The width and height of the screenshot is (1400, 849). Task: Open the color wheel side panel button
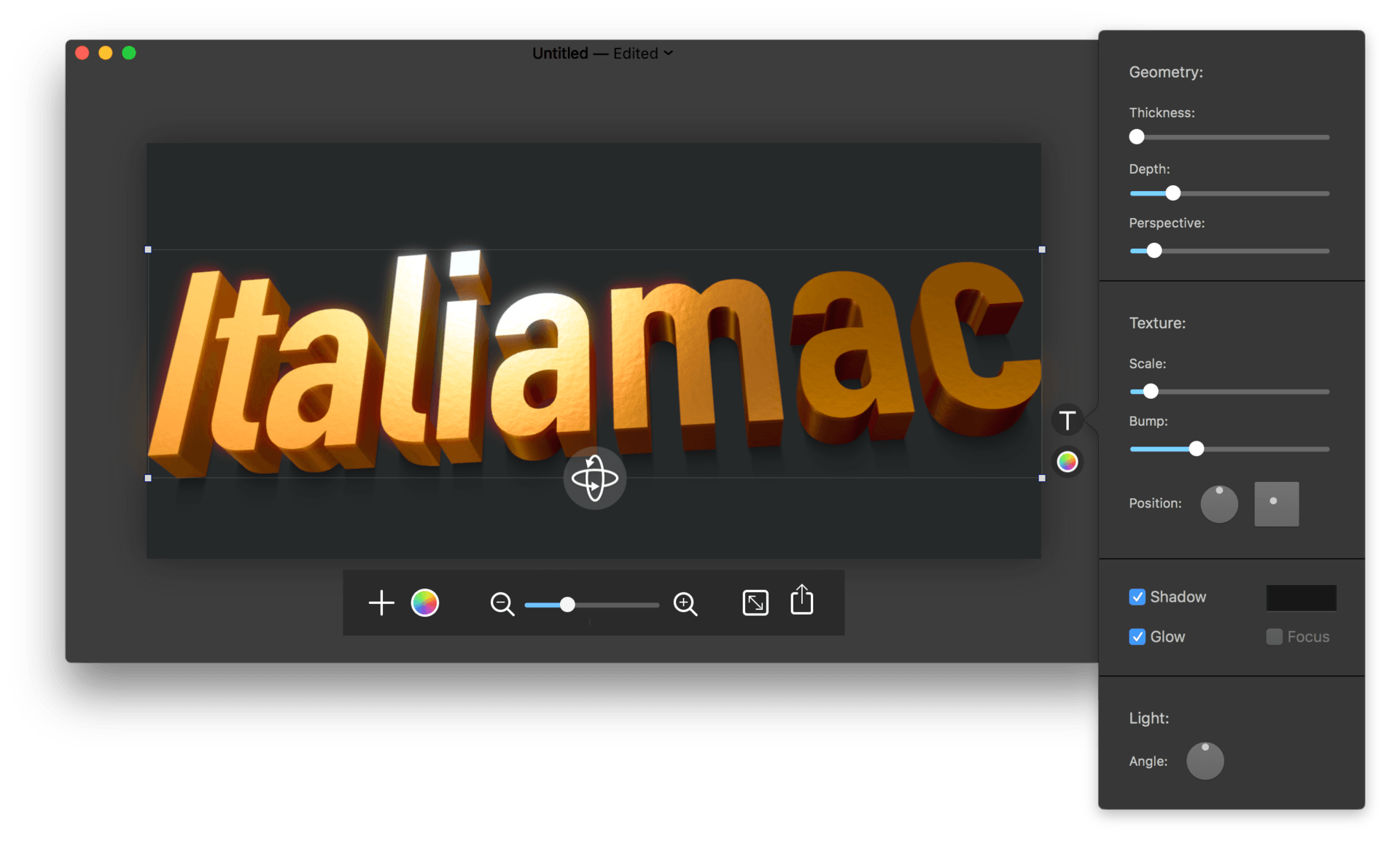coord(1067,462)
